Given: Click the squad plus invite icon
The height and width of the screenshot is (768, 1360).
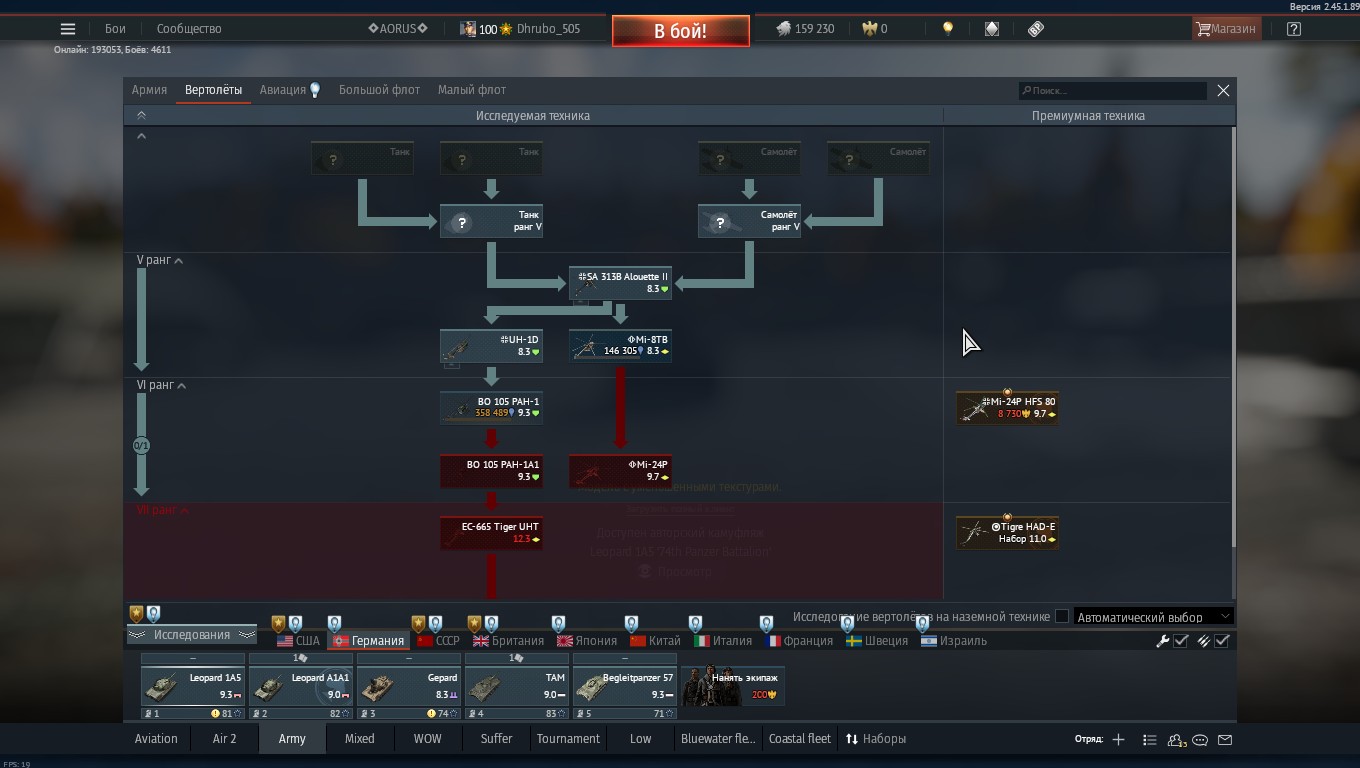Looking at the screenshot, I should pos(1118,739).
